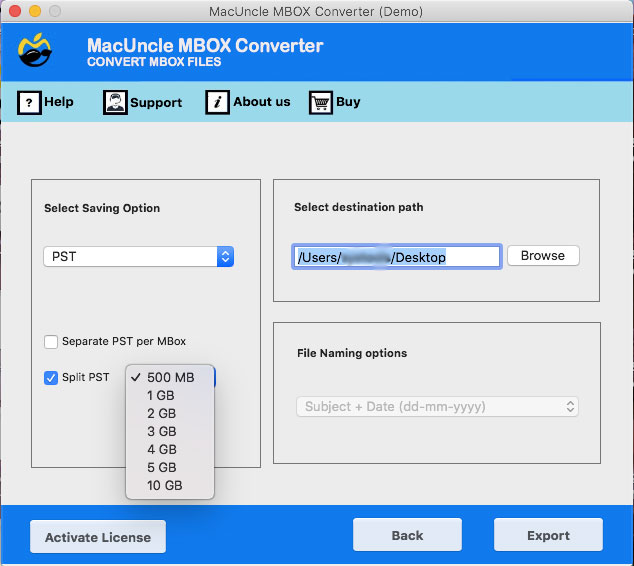Open the Help toolbar label
The image size is (634, 566).
coord(59,101)
